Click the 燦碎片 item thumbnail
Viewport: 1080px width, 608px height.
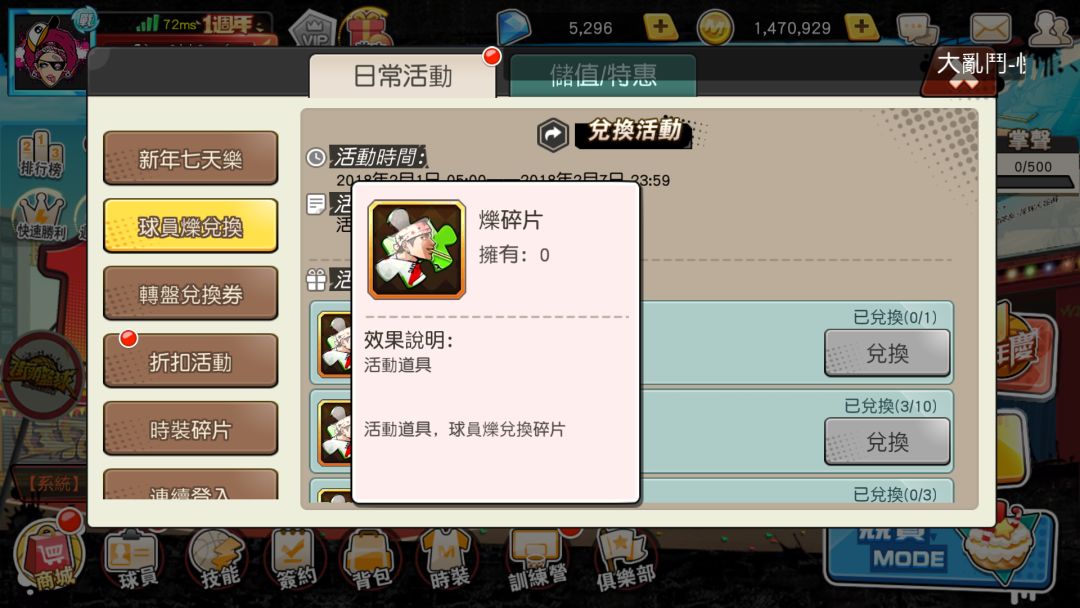point(417,250)
